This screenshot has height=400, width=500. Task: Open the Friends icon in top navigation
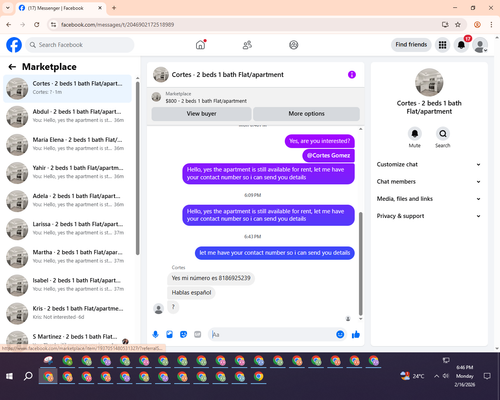(x=247, y=45)
